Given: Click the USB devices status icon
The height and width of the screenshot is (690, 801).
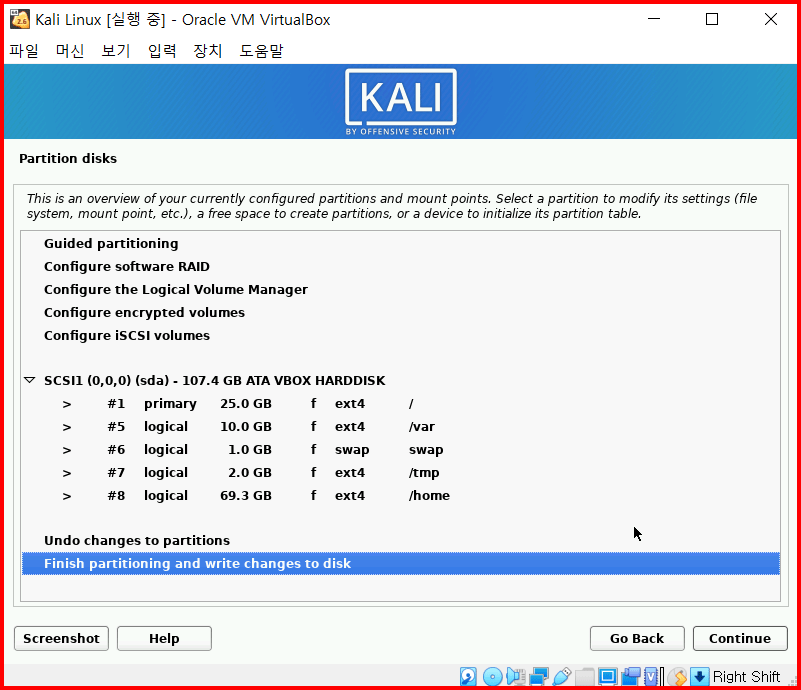Looking at the screenshot, I should (x=562, y=676).
